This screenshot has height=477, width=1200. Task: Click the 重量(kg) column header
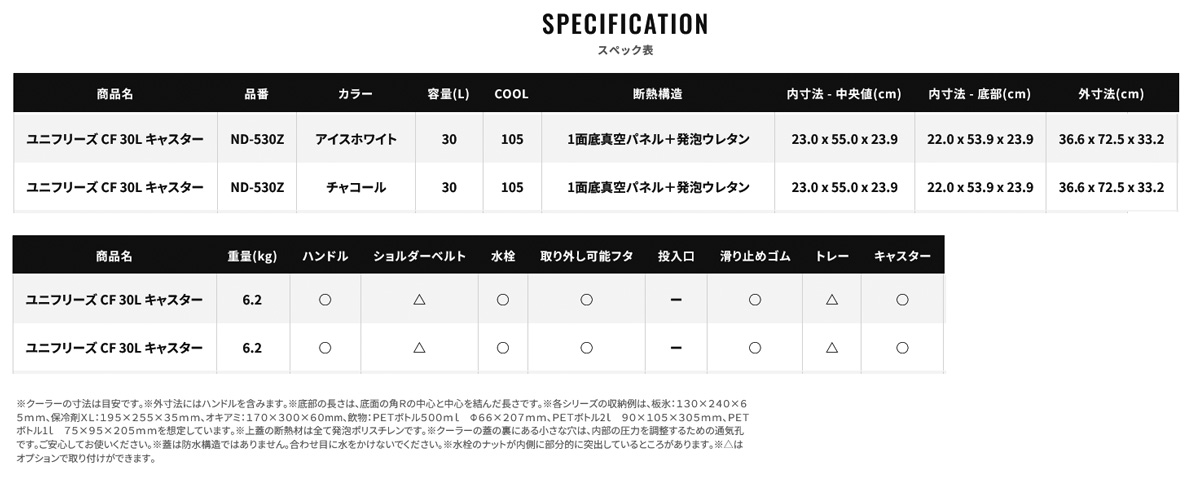coord(252,256)
